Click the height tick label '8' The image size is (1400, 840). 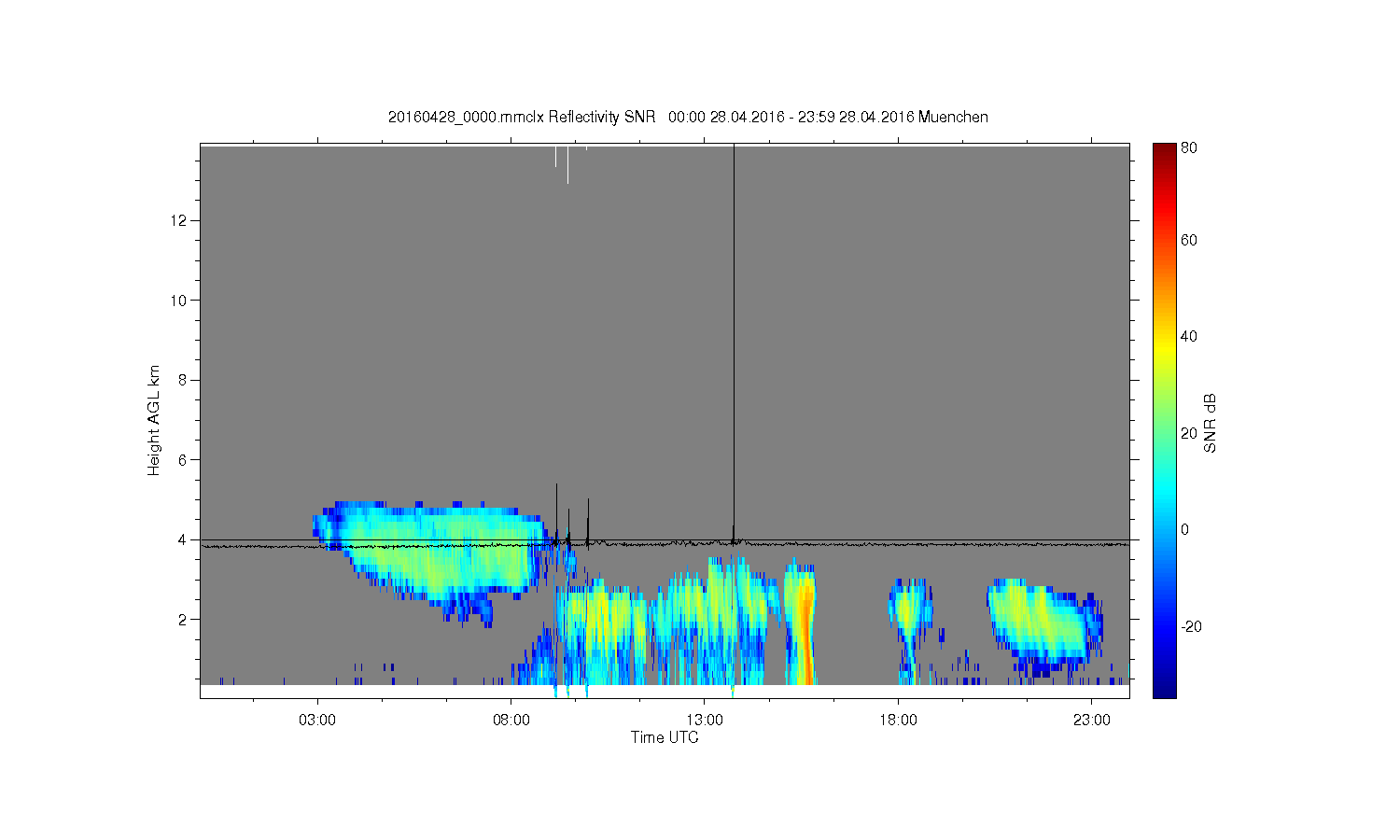(184, 380)
